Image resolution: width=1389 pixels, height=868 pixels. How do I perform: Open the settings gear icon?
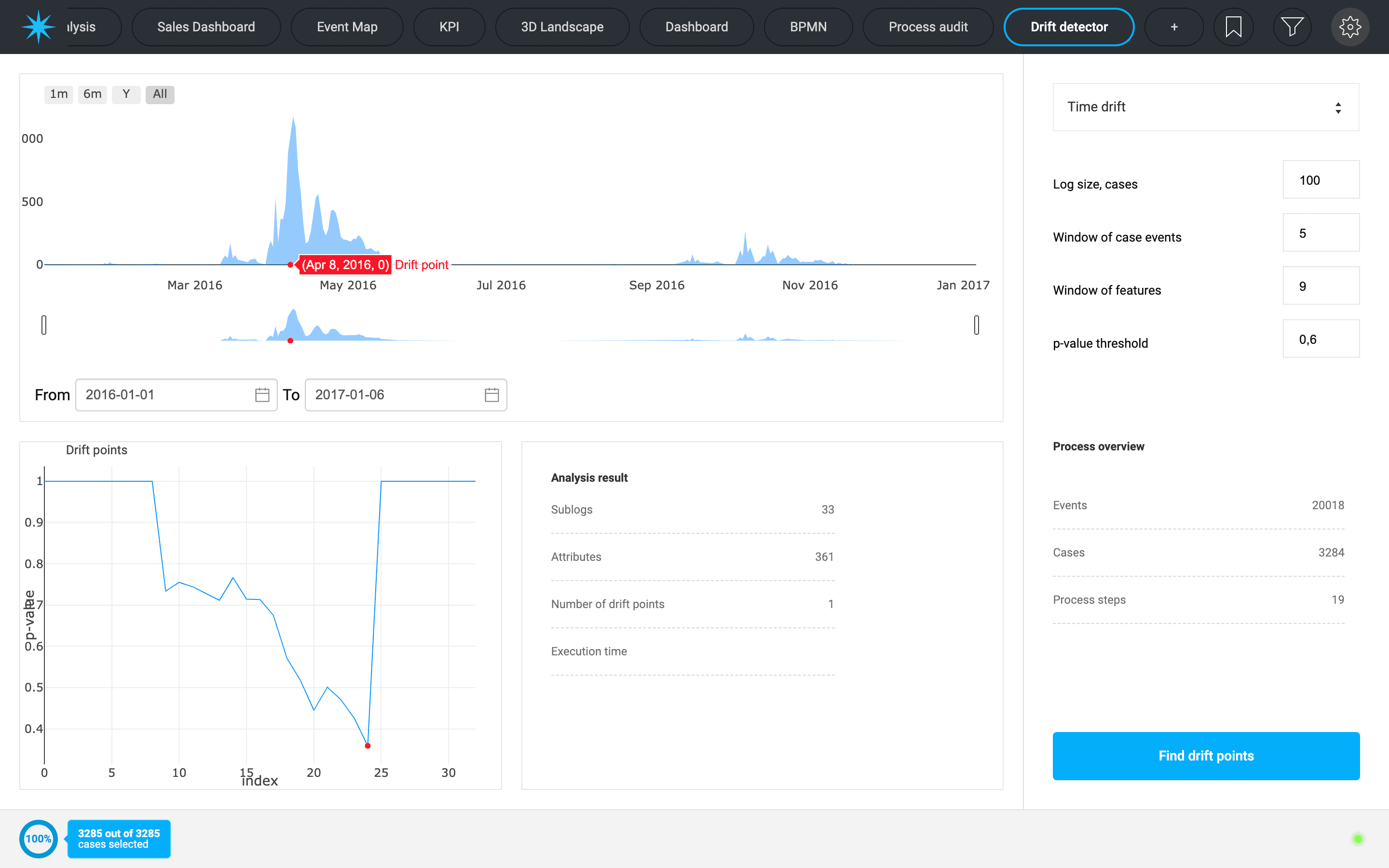tap(1350, 27)
